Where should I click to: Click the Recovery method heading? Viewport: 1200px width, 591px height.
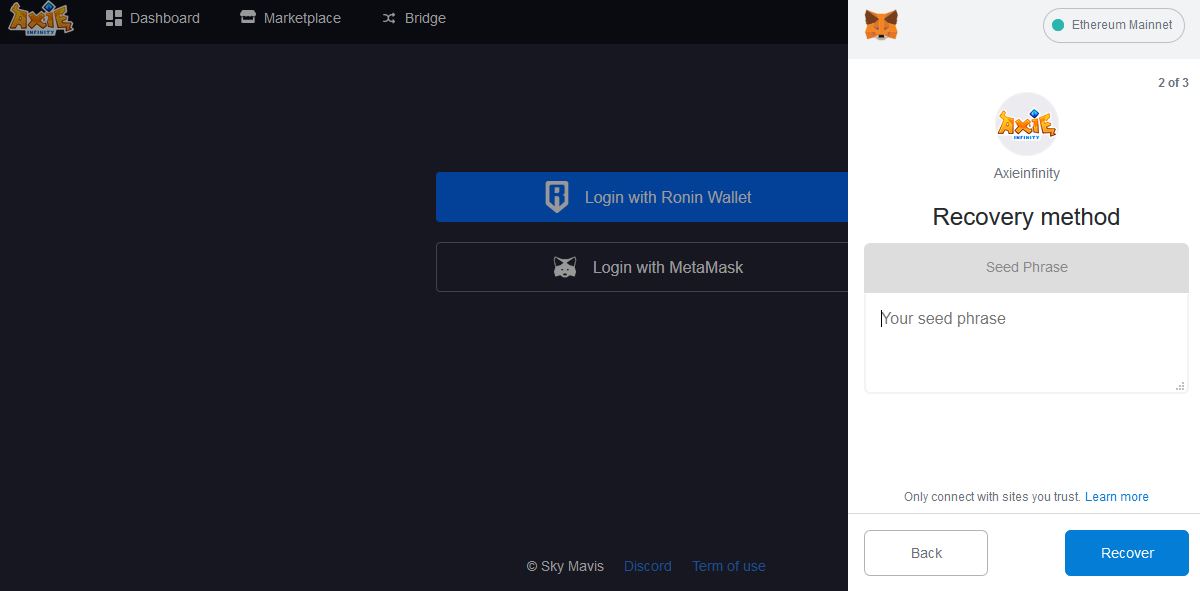[x=1026, y=217]
